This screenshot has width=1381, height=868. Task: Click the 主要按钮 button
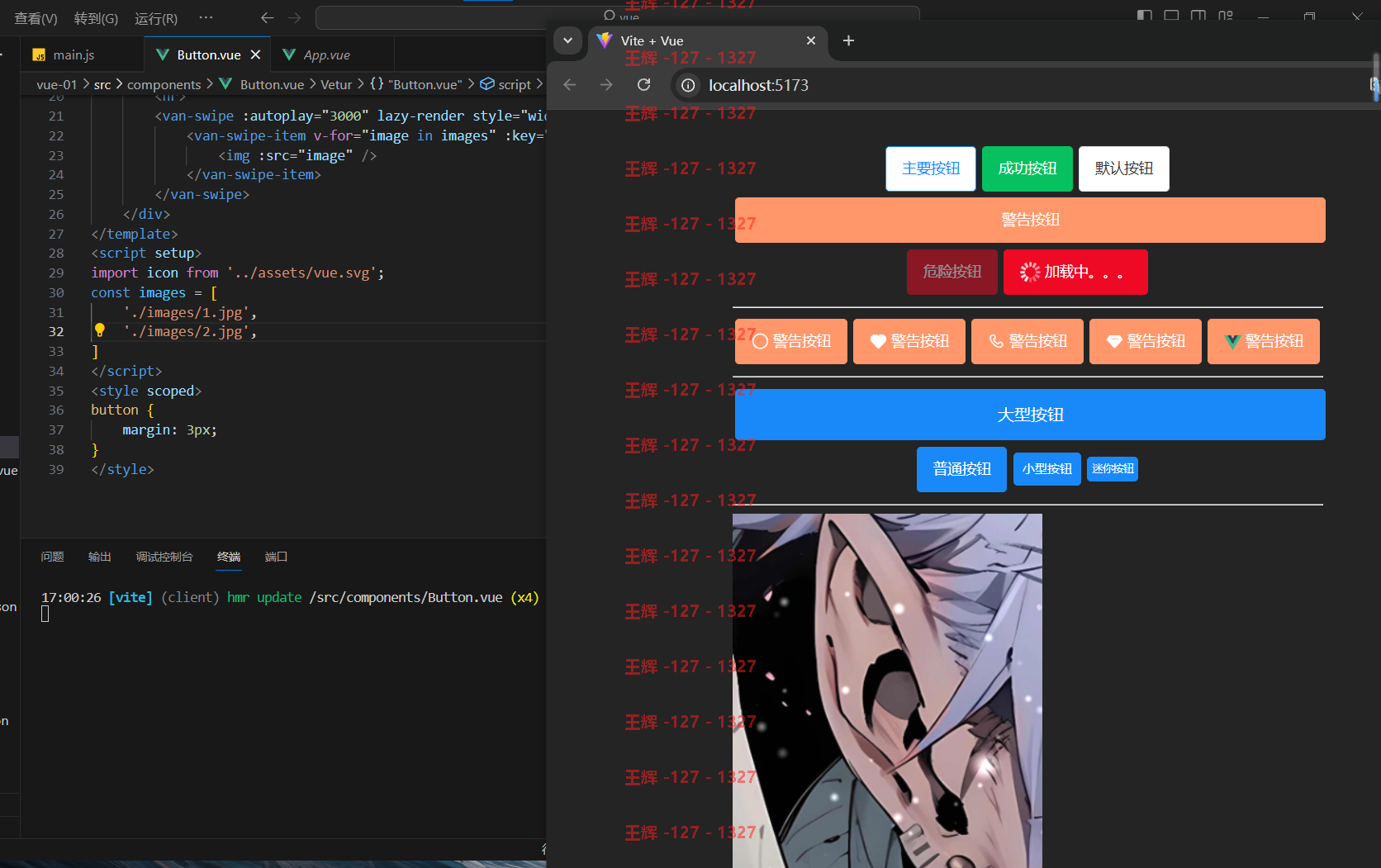(931, 168)
